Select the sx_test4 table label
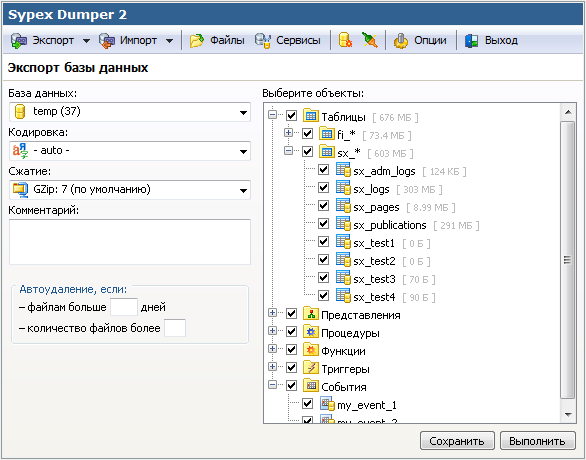This screenshot has height=460, width=586. coord(374,297)
